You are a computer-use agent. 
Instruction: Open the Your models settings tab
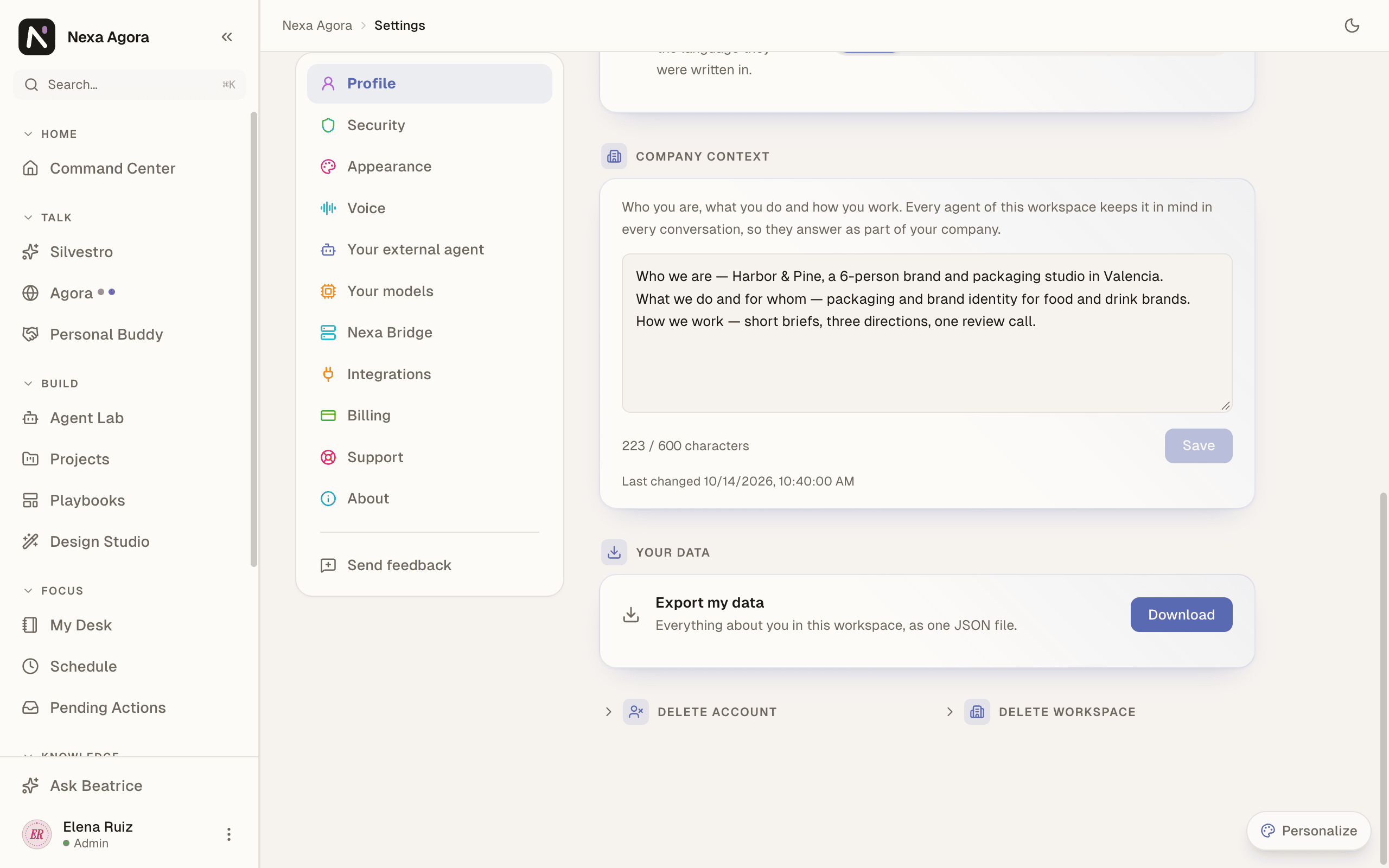429,291
